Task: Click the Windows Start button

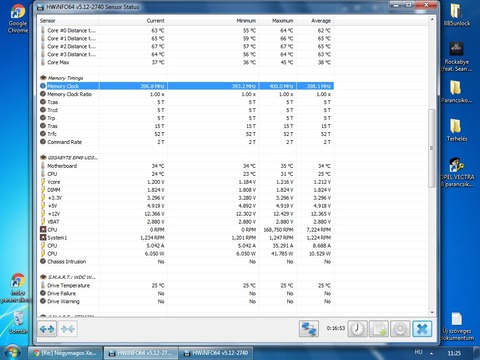Action: tap(12, 353)
